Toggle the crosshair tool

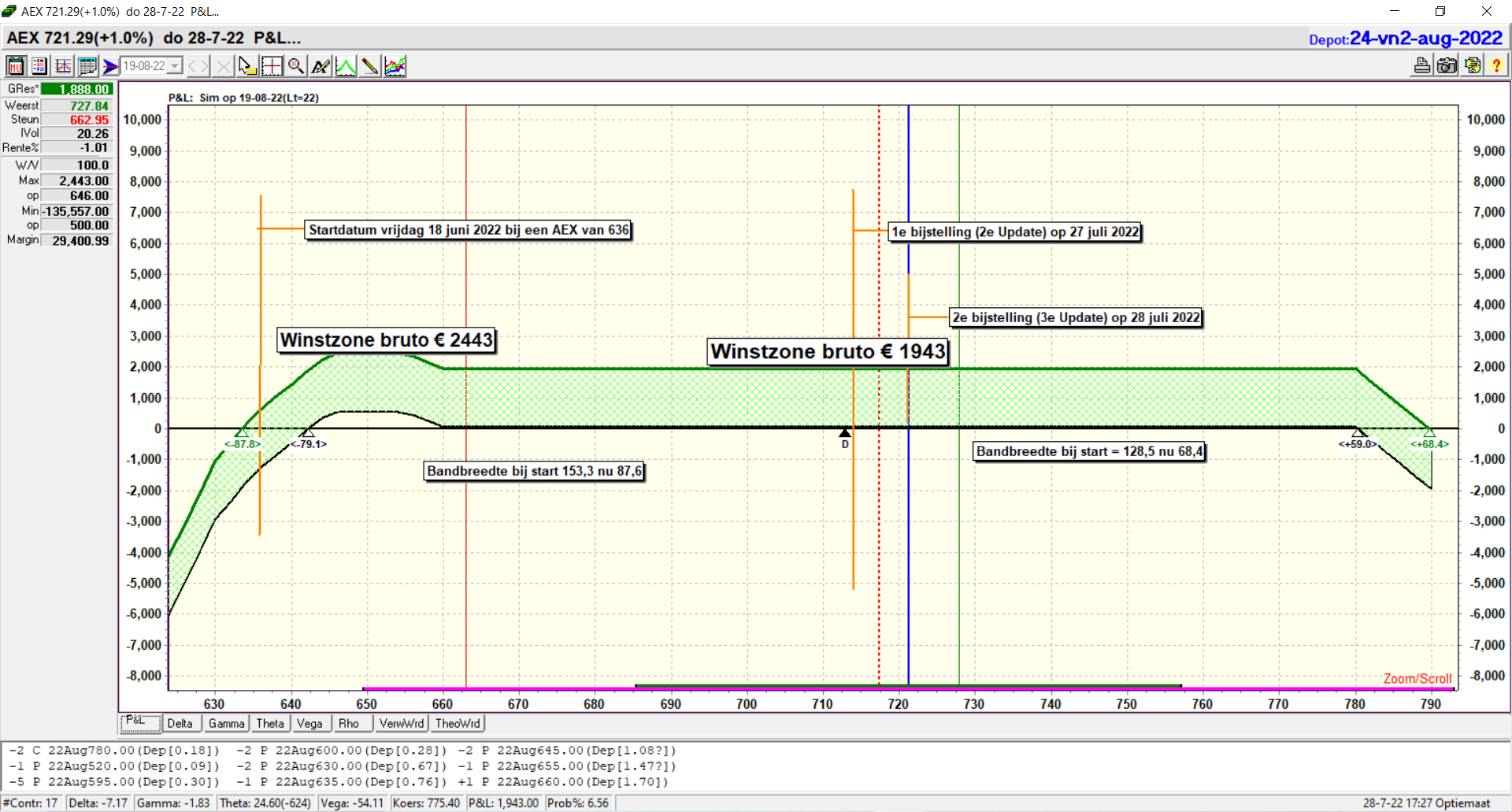coord(272,66)
